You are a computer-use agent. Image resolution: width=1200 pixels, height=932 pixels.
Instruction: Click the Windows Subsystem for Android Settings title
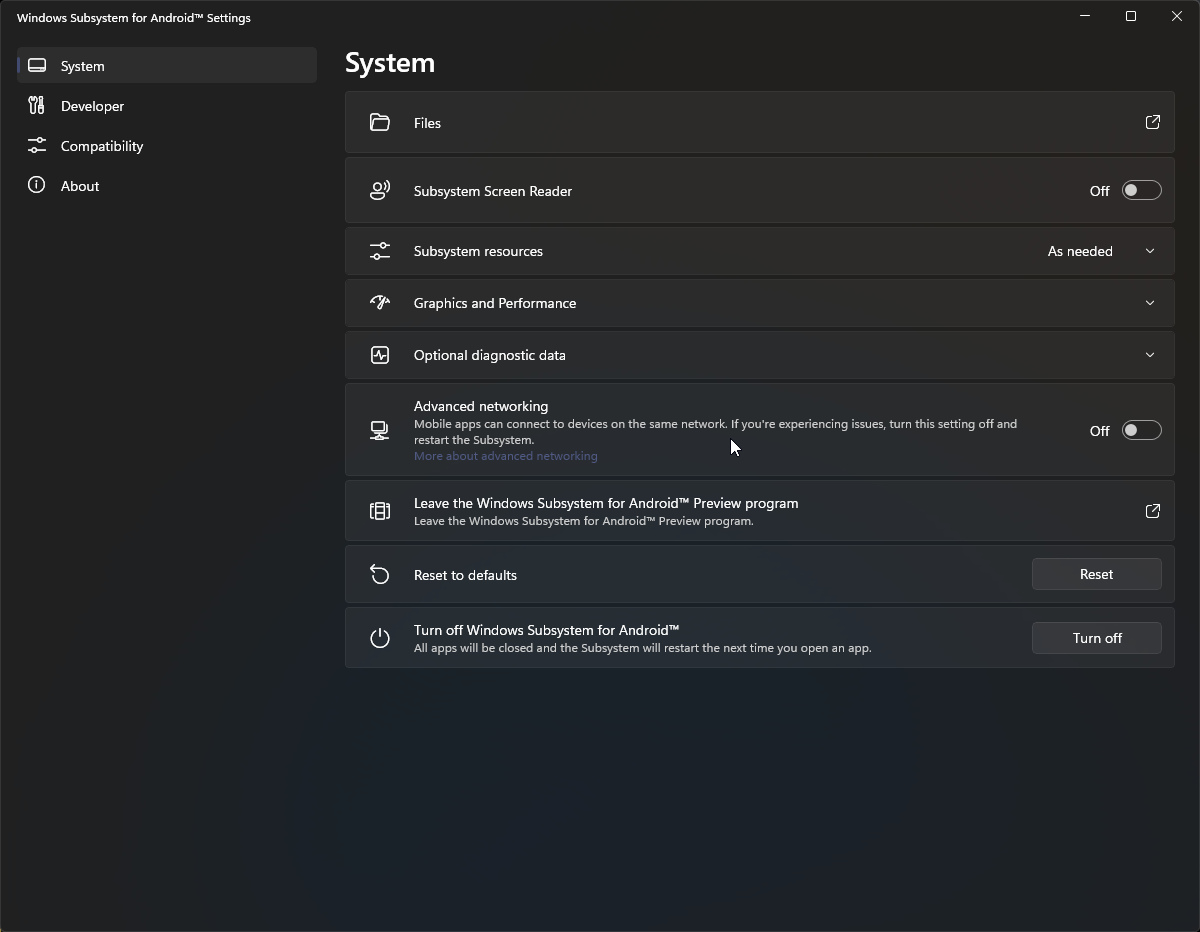tap(134, 18)
